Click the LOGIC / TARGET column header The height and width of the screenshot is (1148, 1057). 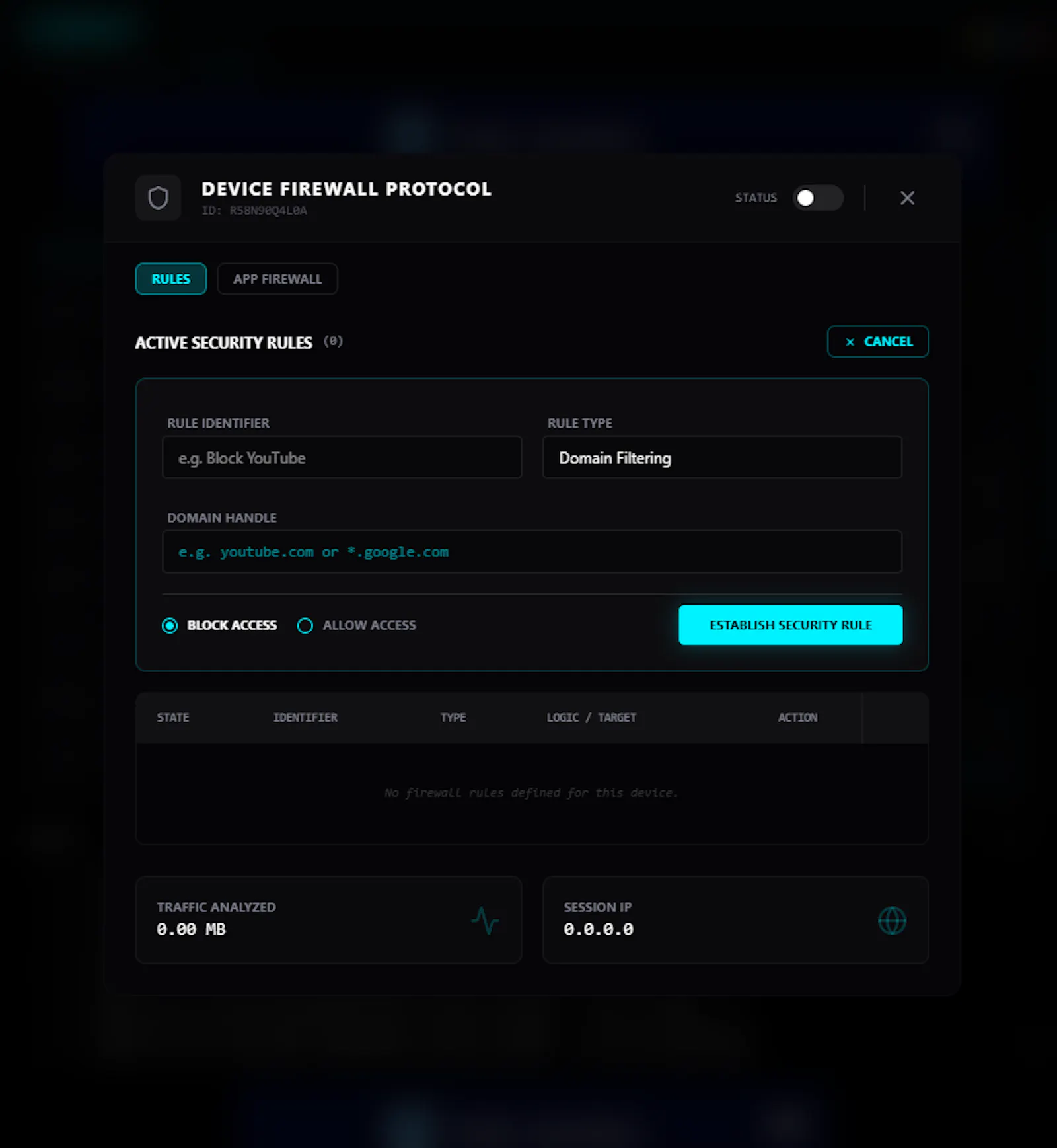click(x=591, y=718)
